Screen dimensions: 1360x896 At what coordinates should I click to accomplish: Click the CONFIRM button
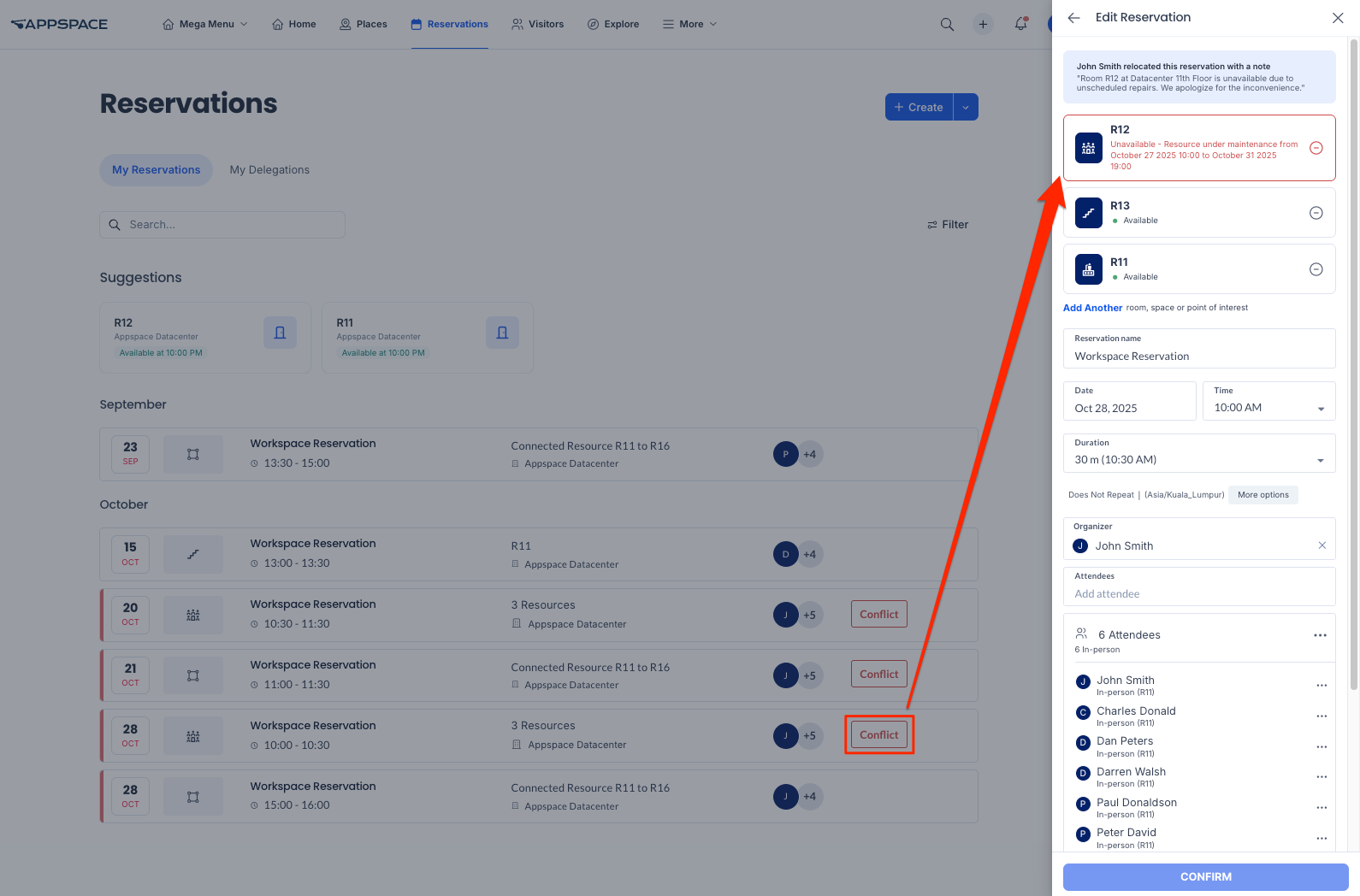(x=1206, y=877)
